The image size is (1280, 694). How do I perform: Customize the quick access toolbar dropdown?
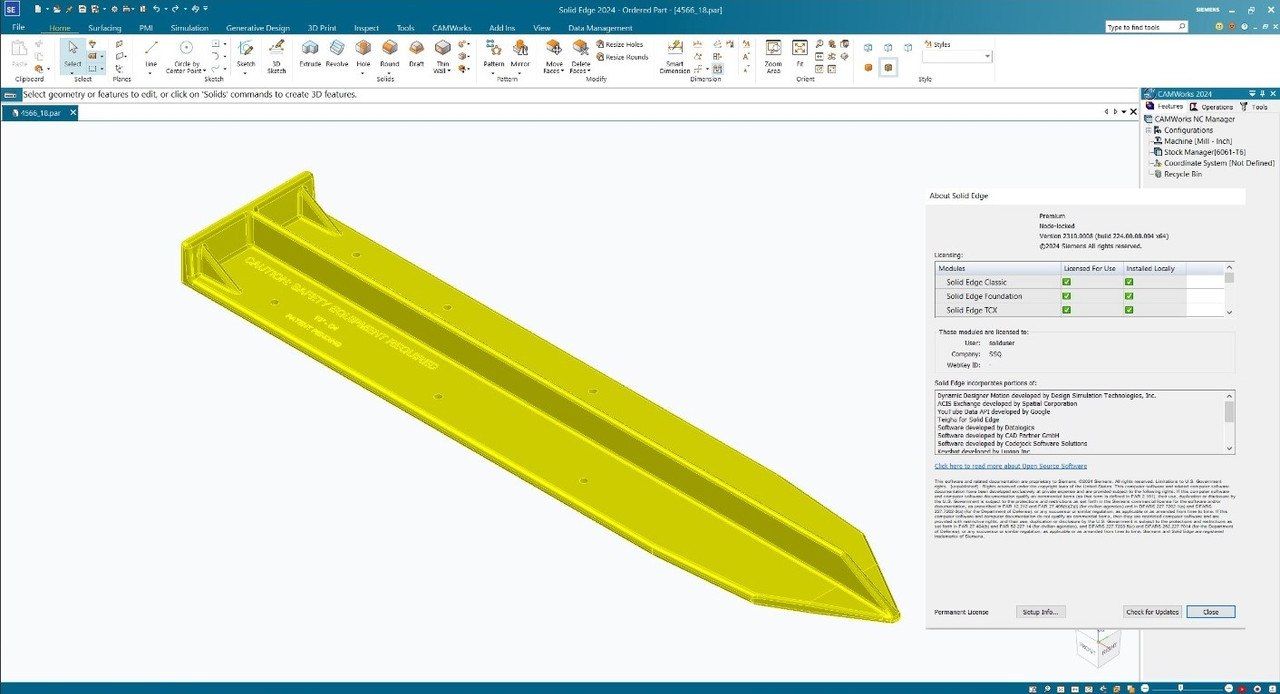pyautogui.click(x=206, y=9)
